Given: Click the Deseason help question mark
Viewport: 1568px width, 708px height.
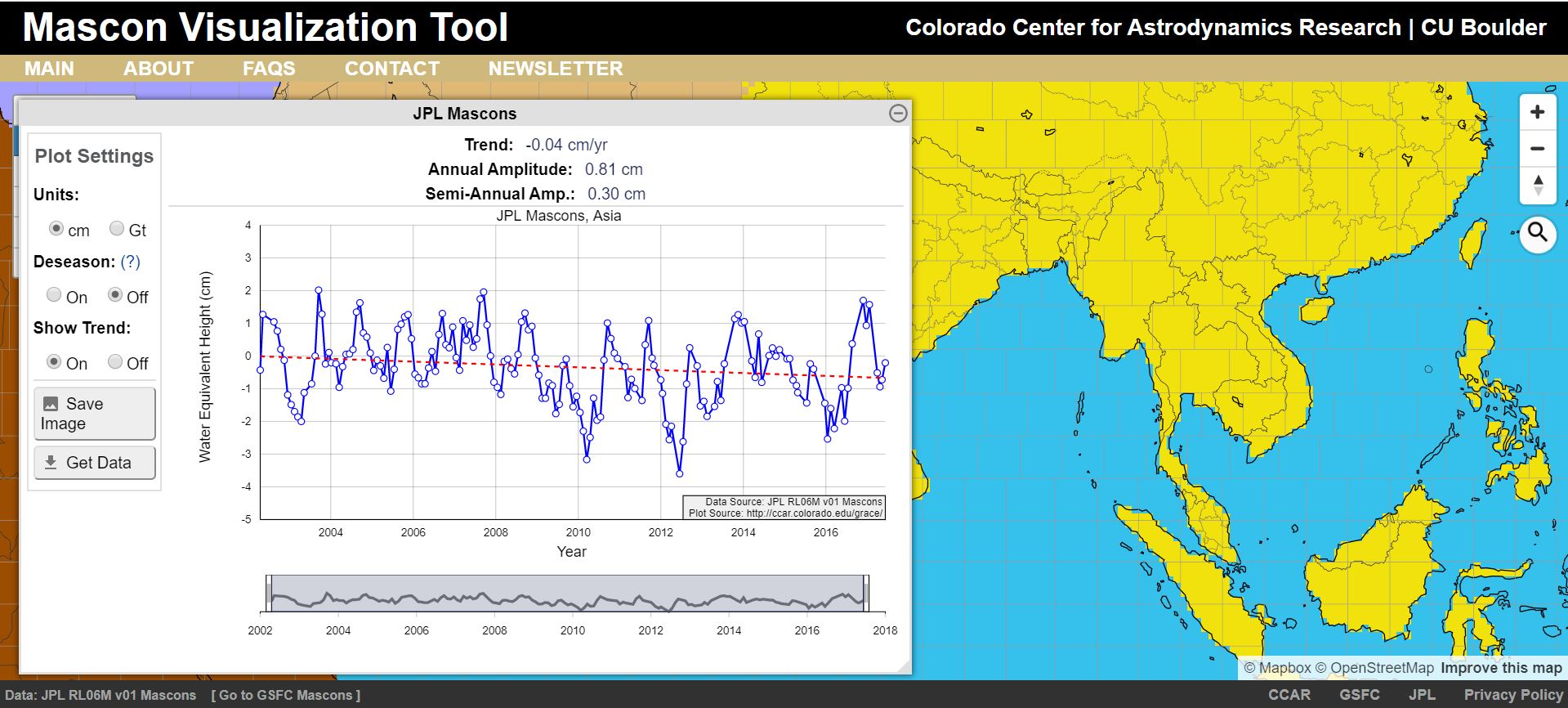Looking at the screenshot, I should [130, 262].
